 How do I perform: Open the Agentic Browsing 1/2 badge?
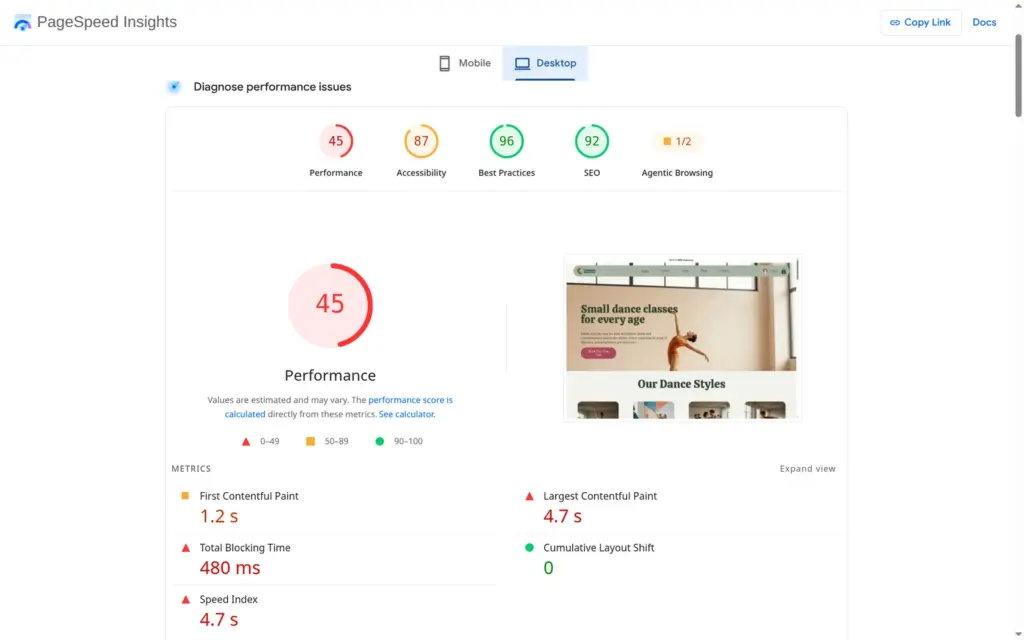click(677, 141)
